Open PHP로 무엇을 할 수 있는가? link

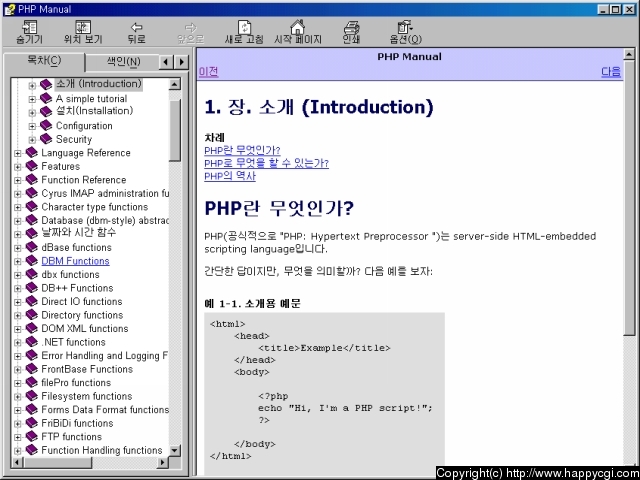[267, 163]
